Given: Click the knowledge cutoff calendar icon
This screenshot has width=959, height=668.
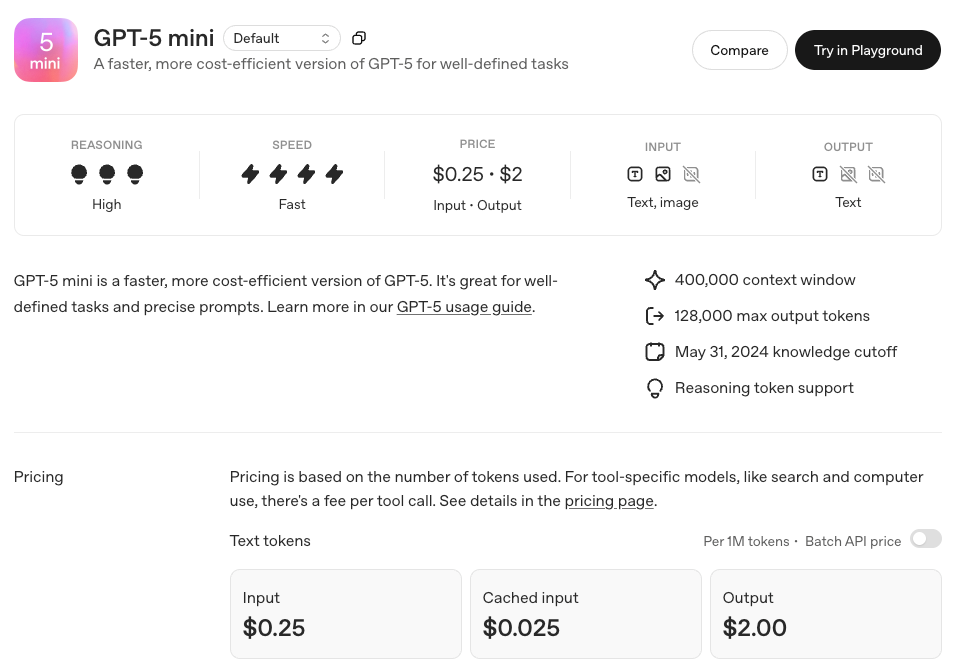Looking at the screenshot, I should [x=655, y=352].
